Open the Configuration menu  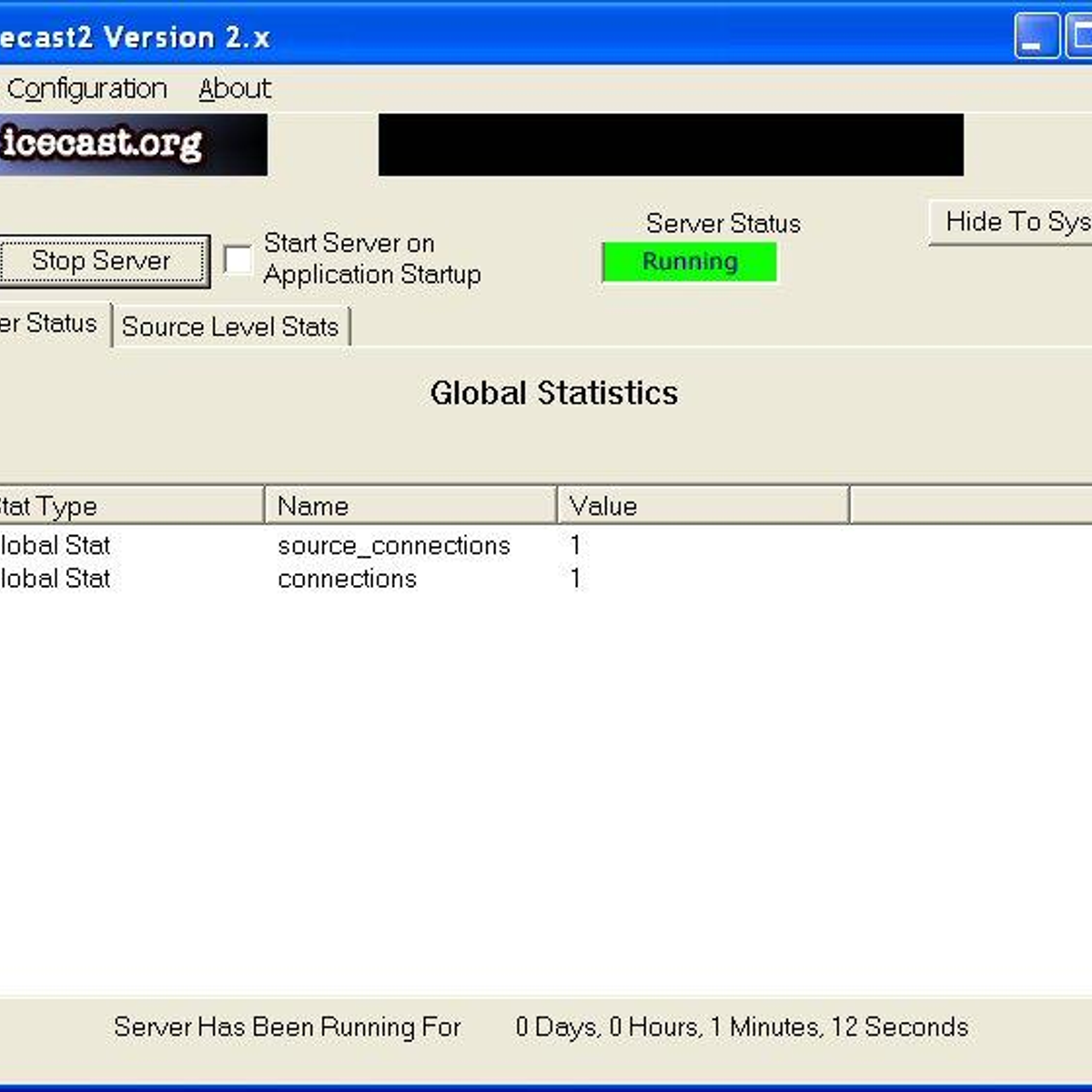(86, 88)
